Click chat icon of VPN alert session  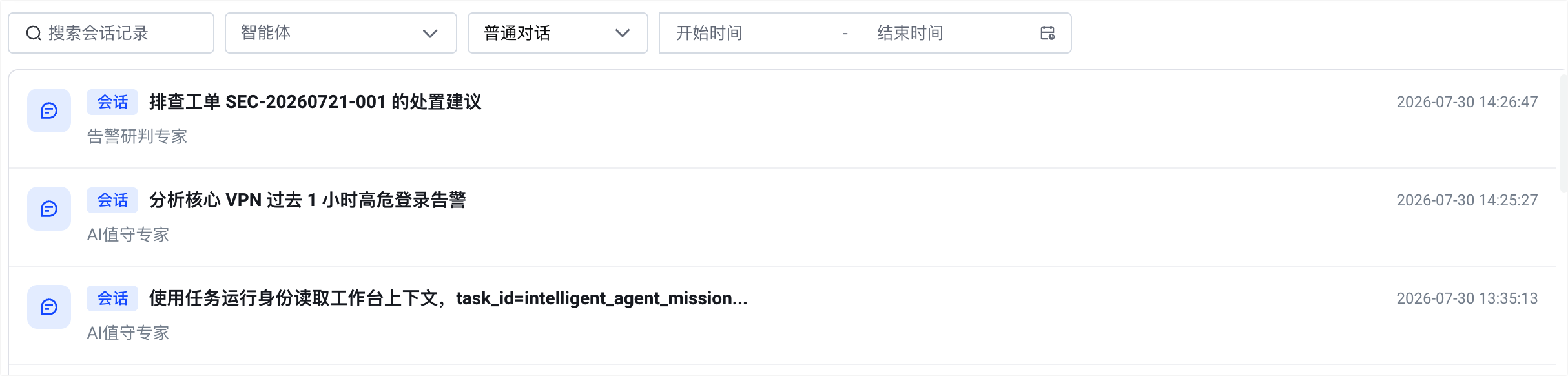tap(49, 209)
